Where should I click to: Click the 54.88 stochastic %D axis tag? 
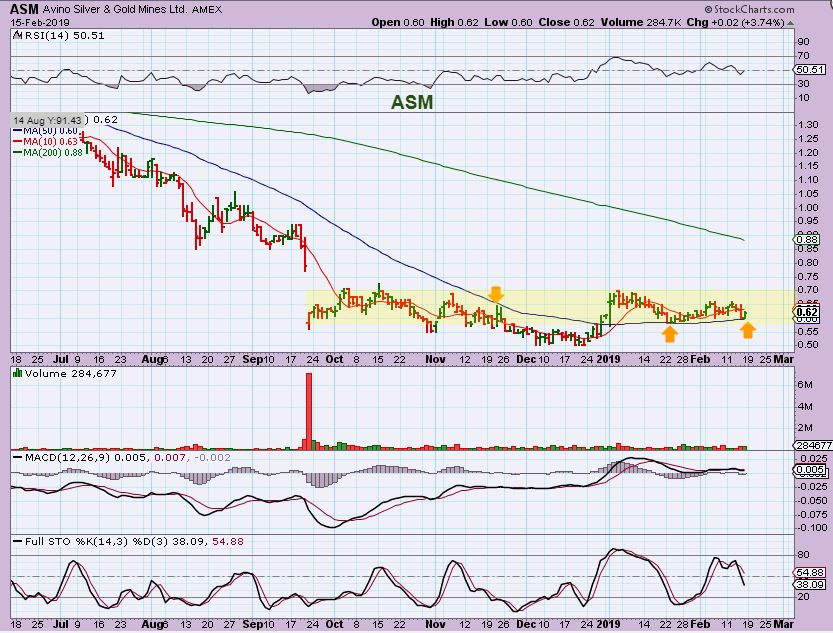click(810, 572)
